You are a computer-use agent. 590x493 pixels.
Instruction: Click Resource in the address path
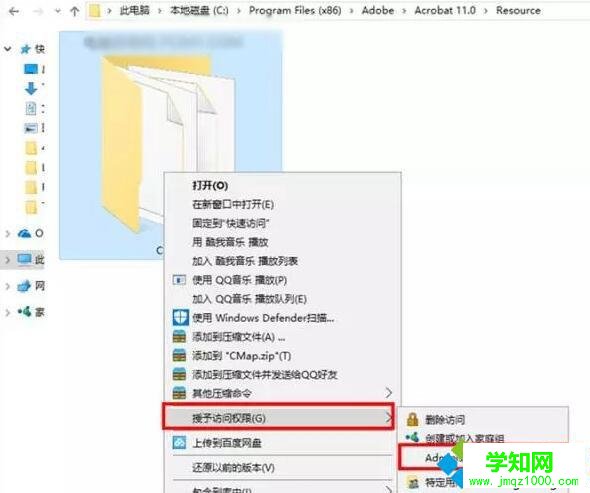click(x=518, y=11)
